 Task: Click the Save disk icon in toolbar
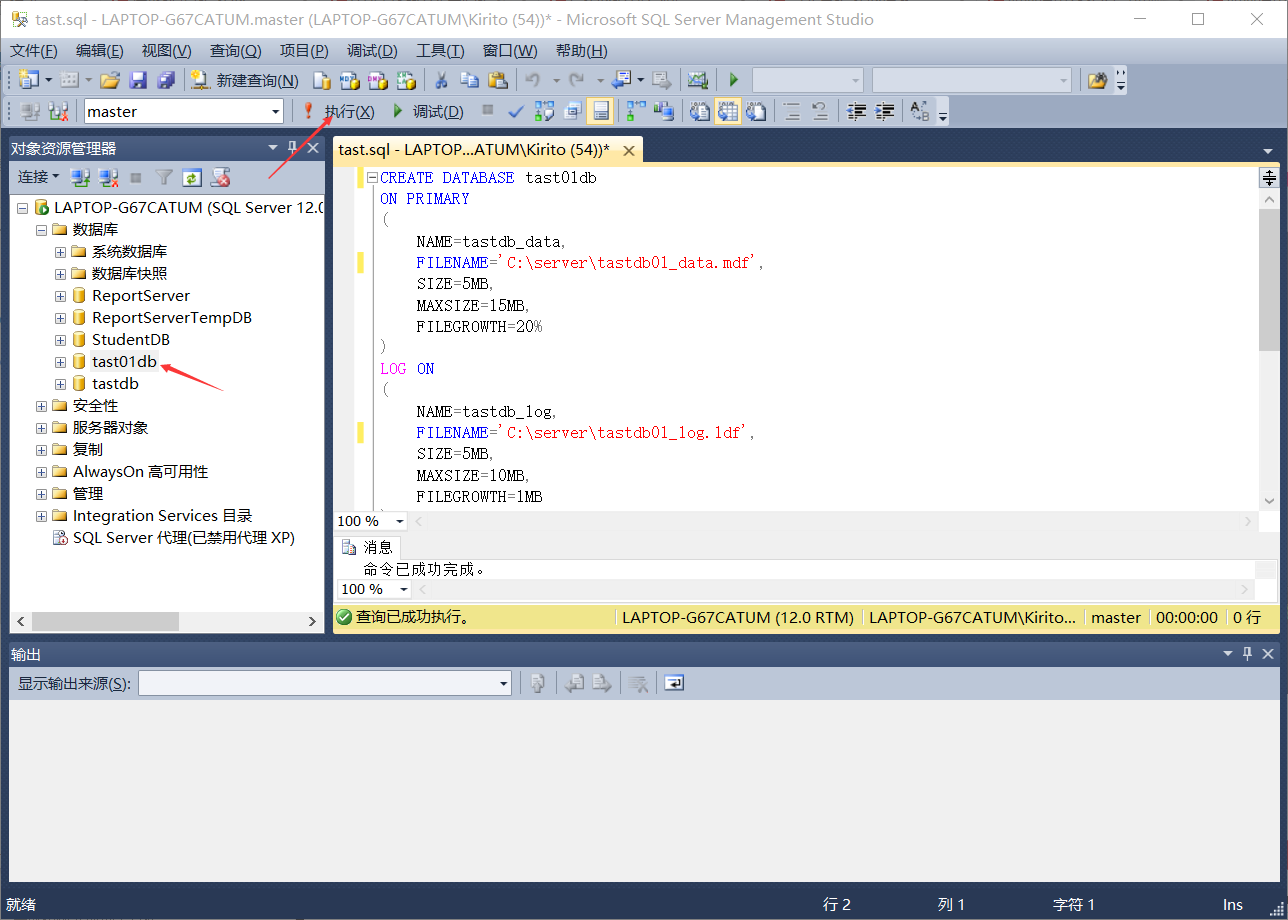click(x=138, y=80)
